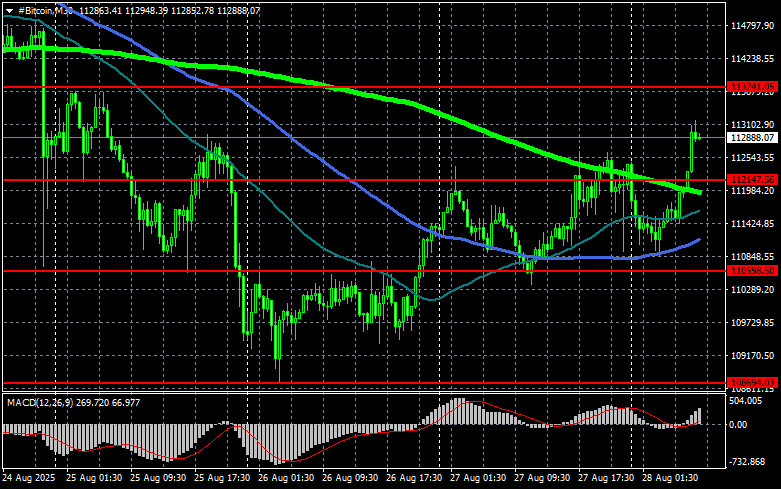Viewport: 781px width, 489px height.
Task: Click the 26 Aug 09:30 time label
Action: [x=350, y=478]
